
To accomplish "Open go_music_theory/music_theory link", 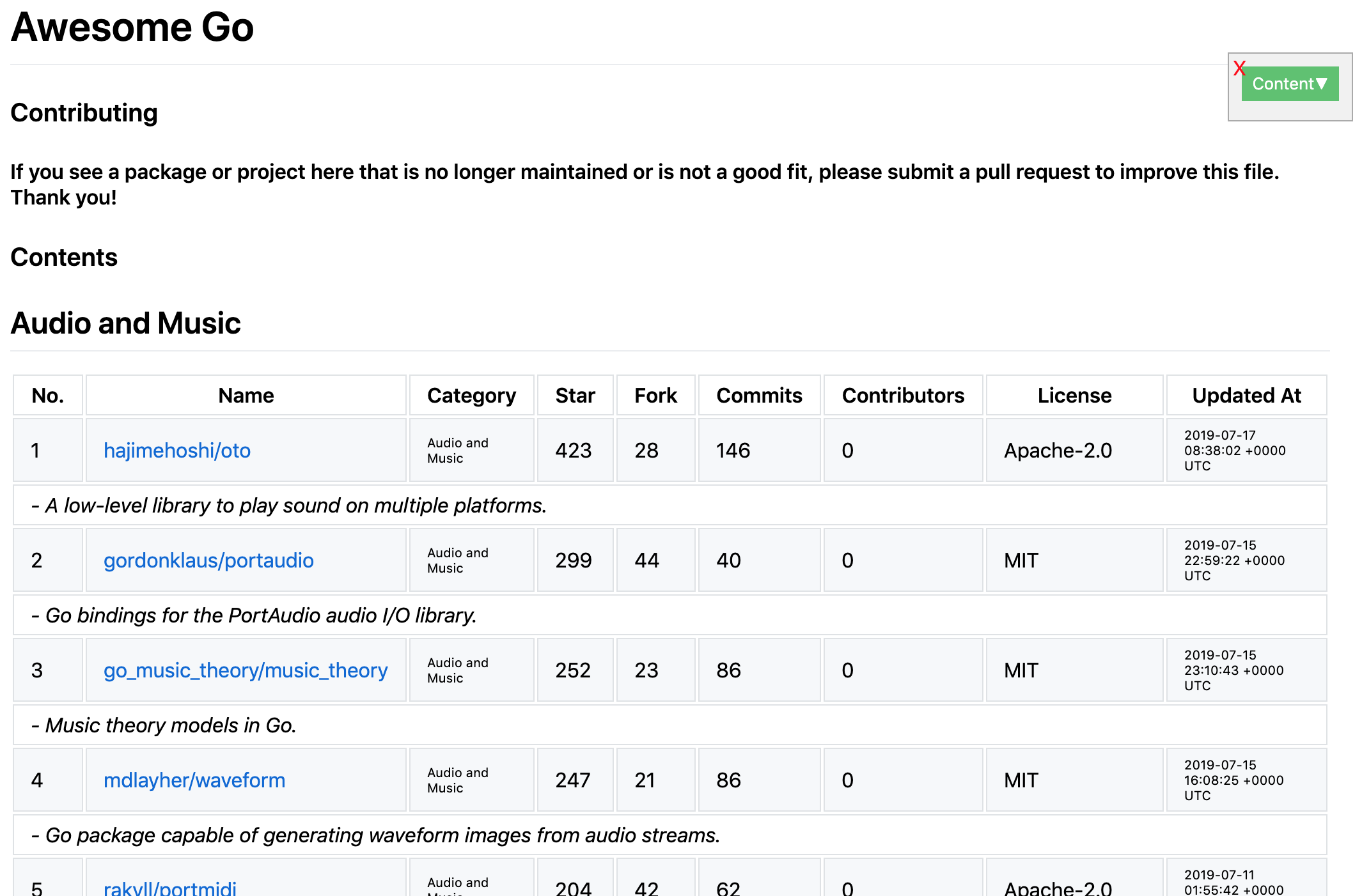I will point(246,670).
